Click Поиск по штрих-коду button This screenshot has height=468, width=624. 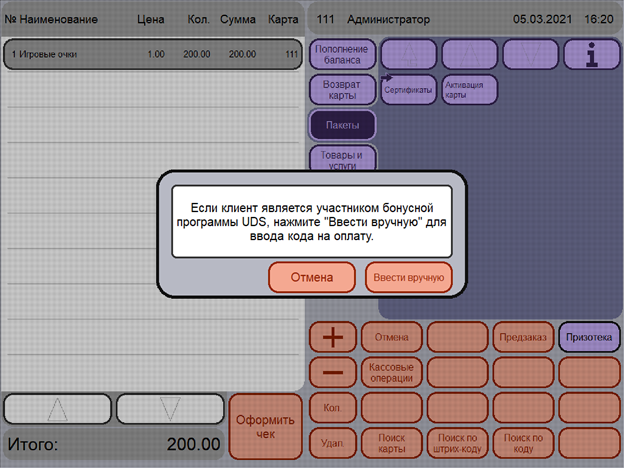pyautogui.click(x=457, y=443)
